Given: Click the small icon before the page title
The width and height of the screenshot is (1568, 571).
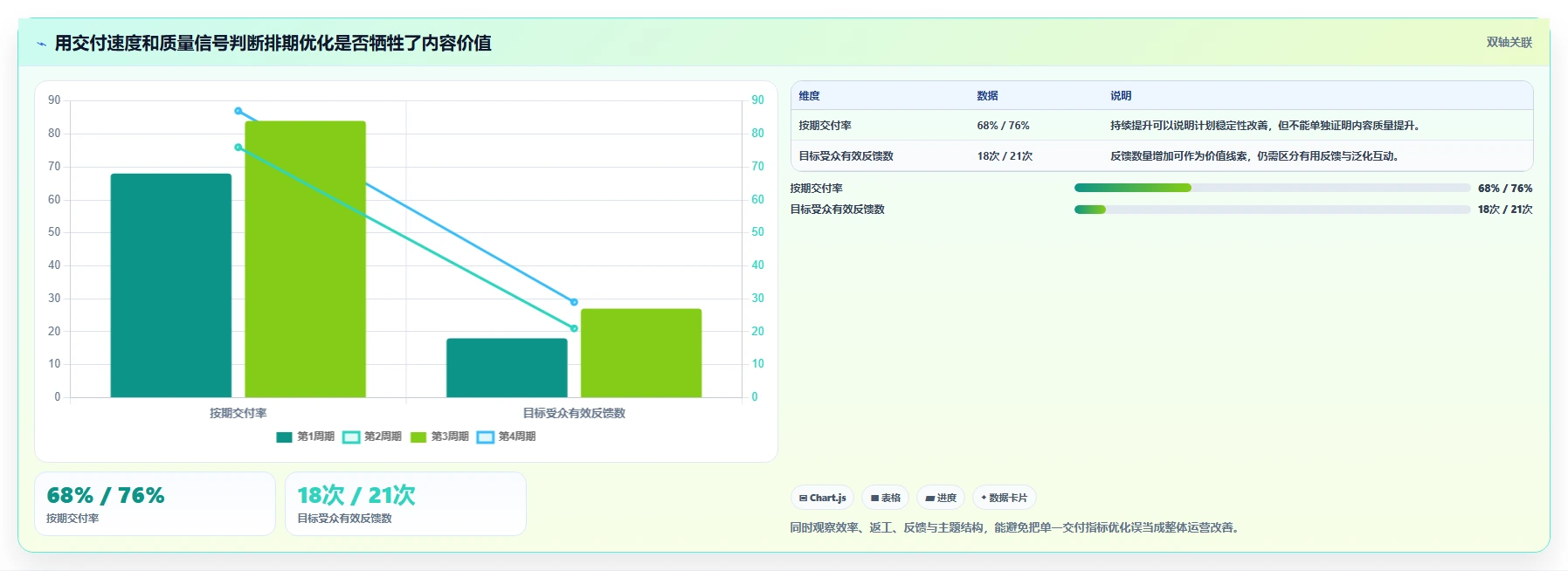Looking at the screenshot, I should point(41,44).
